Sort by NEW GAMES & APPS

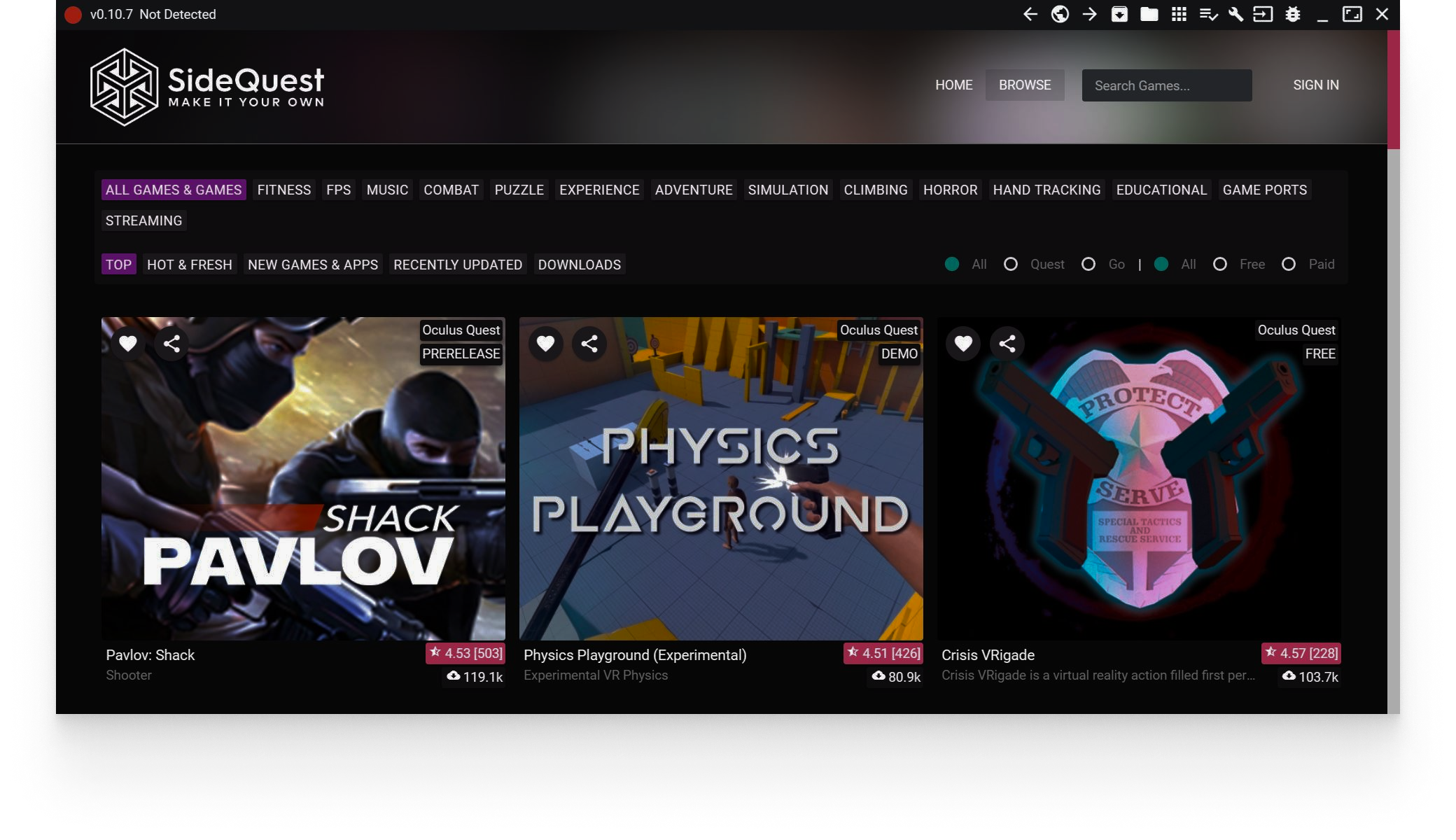point(313,265)
